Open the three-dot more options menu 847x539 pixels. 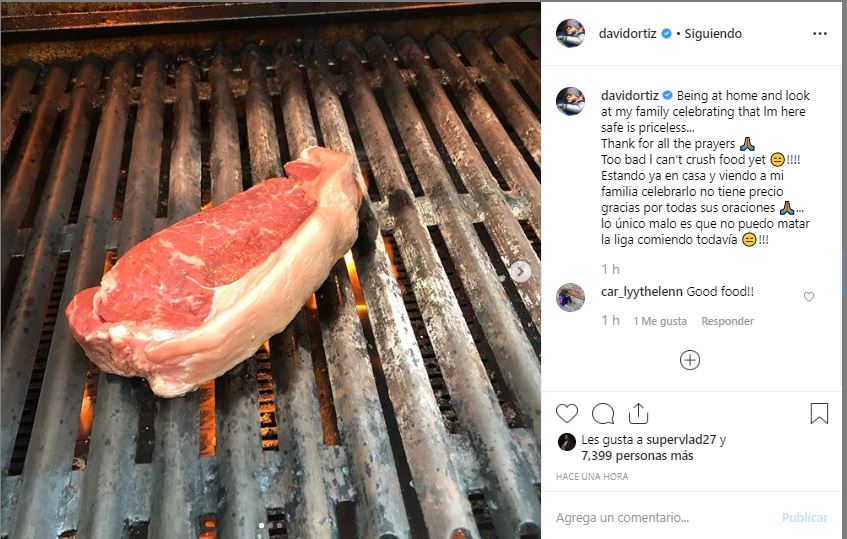(x=819, y=33)
